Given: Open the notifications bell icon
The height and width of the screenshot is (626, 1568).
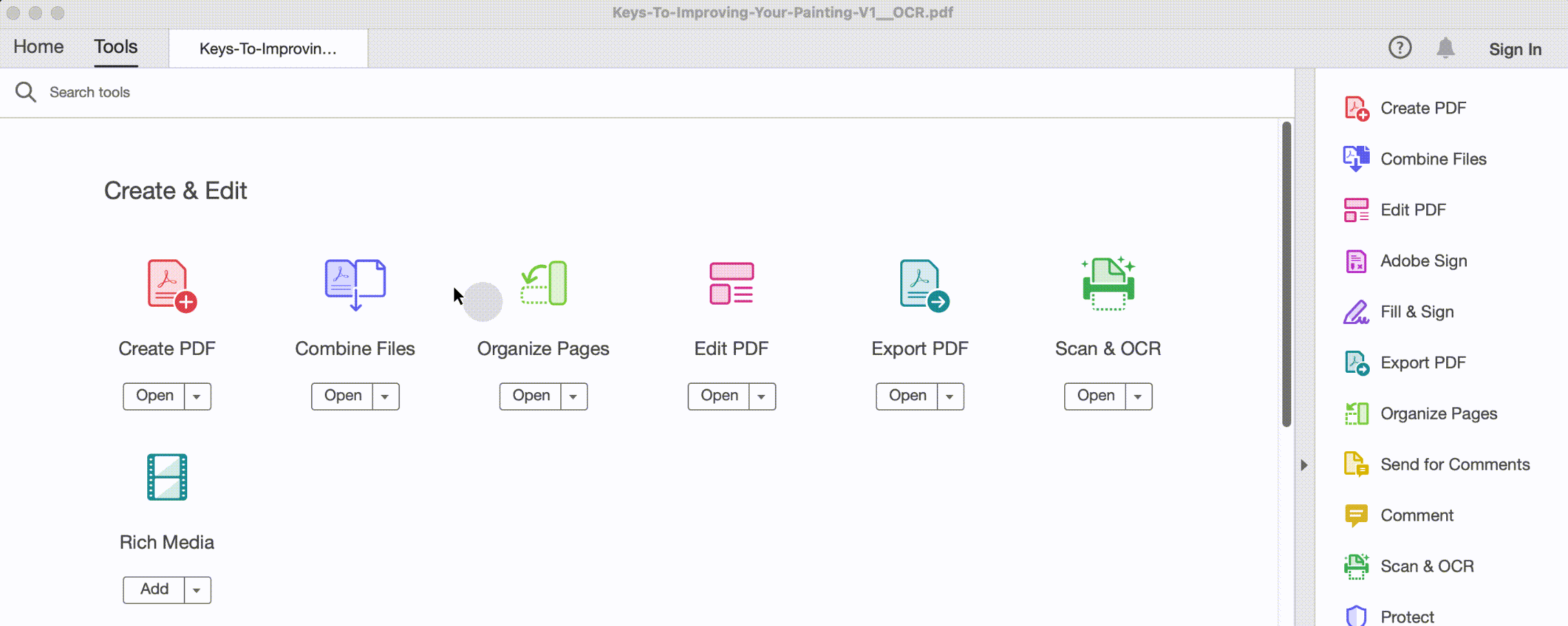Looking at the screenshot, I should click(x=1445, y=47).
